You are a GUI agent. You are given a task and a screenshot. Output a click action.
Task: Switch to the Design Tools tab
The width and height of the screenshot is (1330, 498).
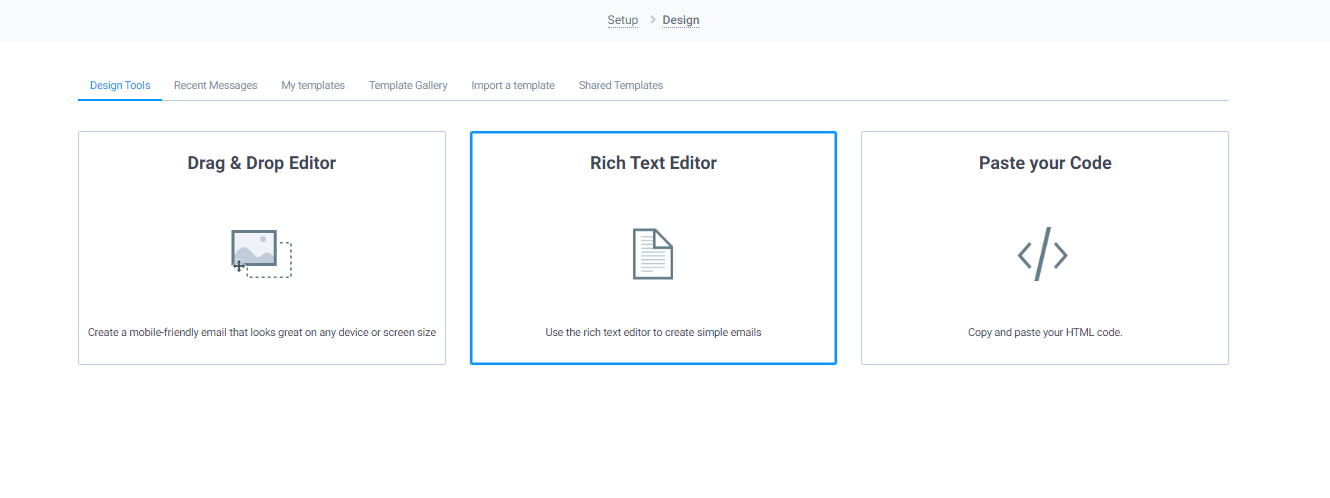click(x=120, y=86)
